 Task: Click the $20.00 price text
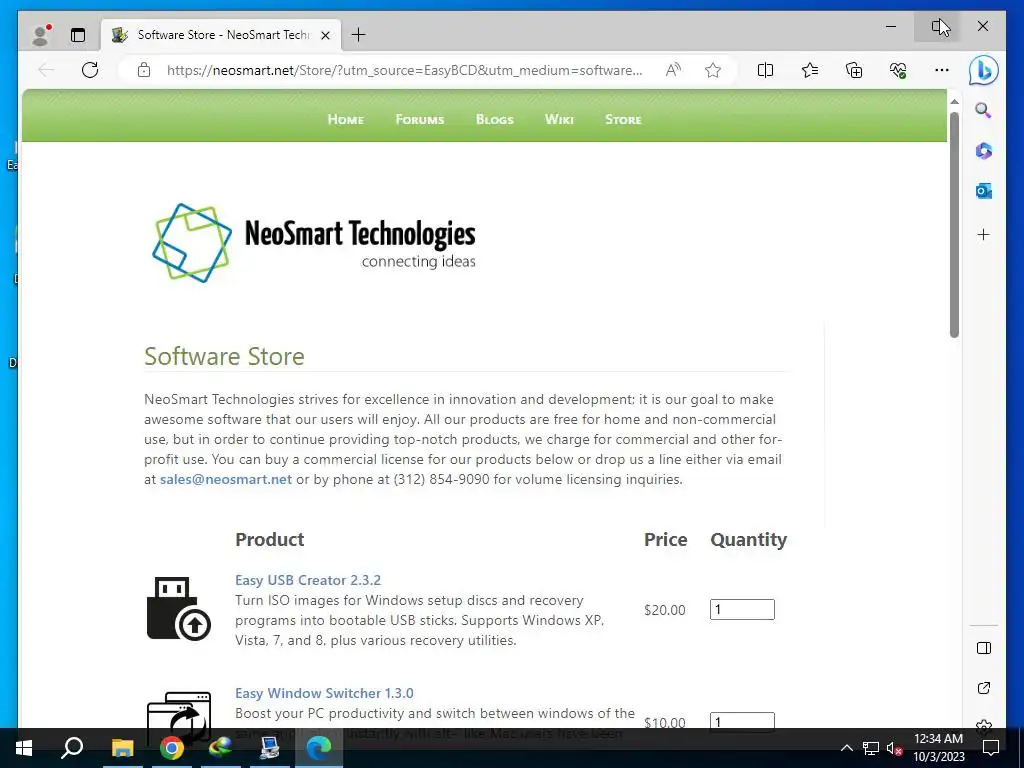[665, 610]
